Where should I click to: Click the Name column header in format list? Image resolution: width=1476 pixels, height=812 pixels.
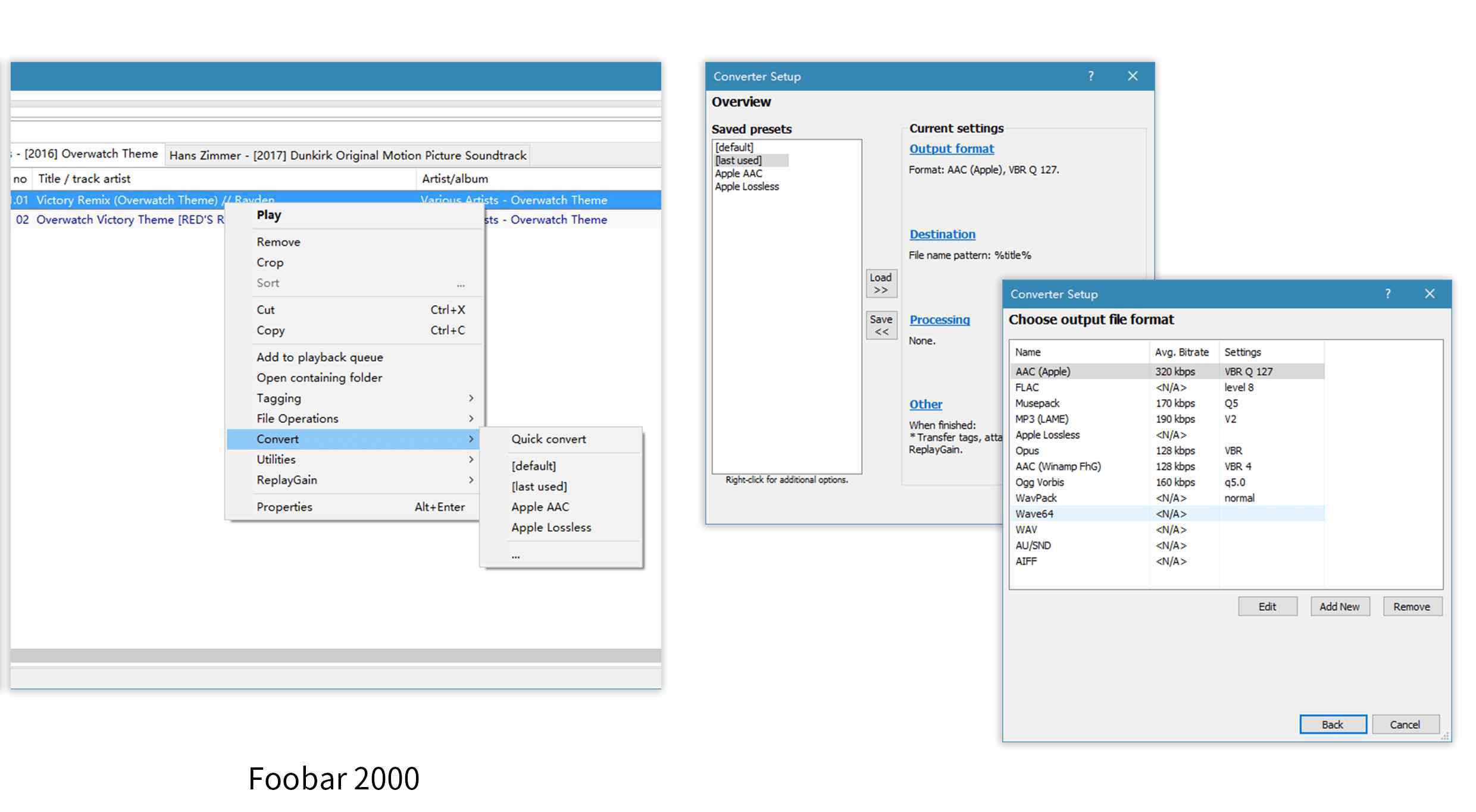point(1080,352)
